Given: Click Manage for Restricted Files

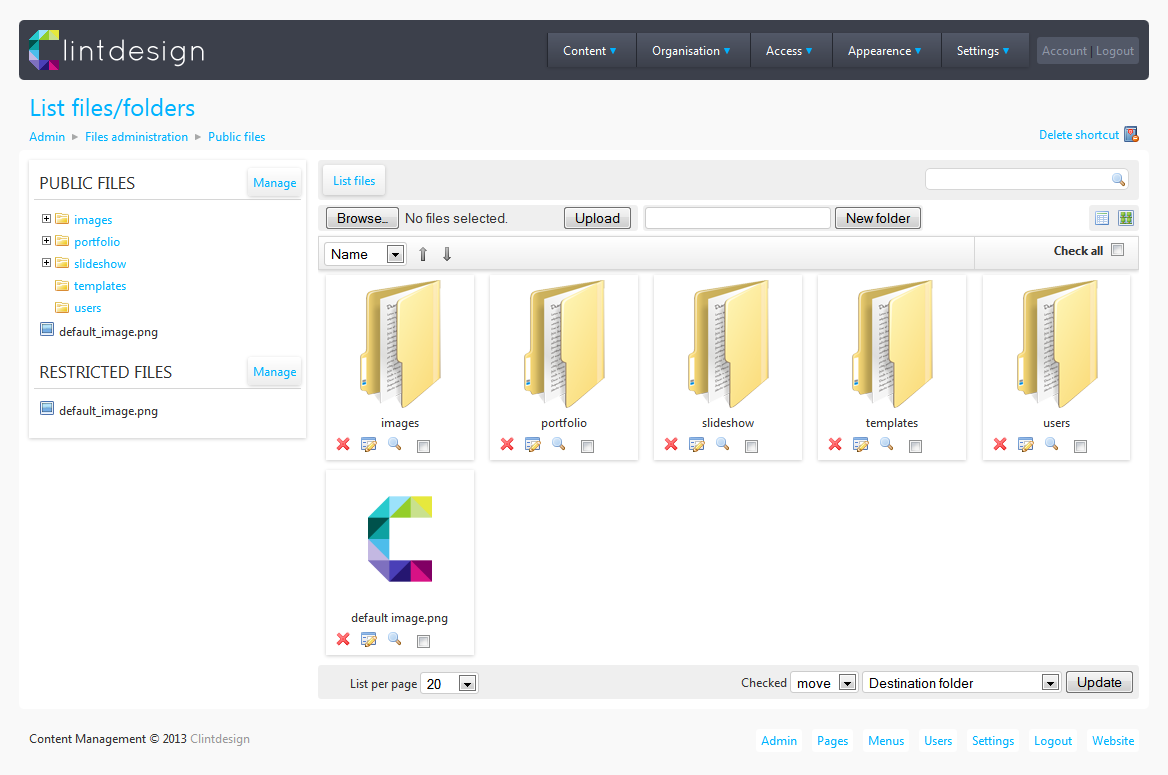Looking at the screenshot, I should 274,372.
